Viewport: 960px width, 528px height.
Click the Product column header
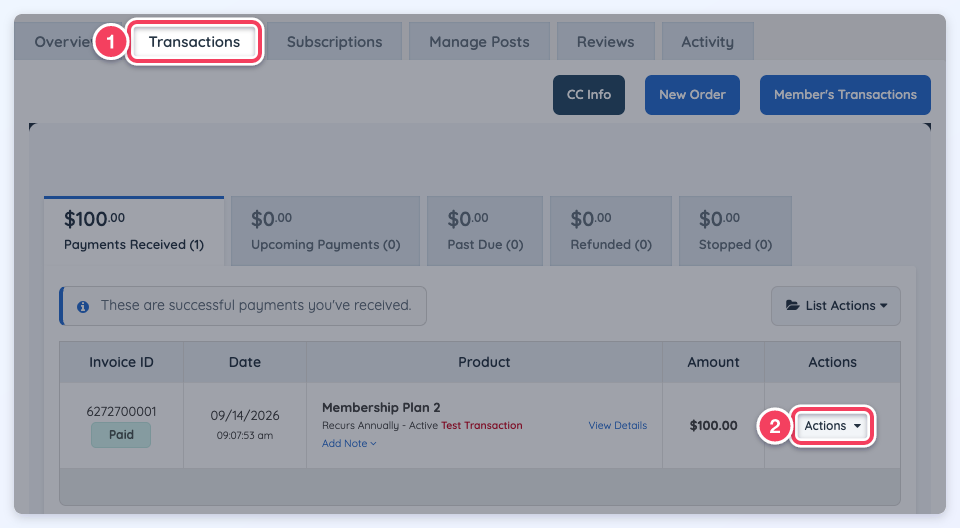[x=484, y=362]
